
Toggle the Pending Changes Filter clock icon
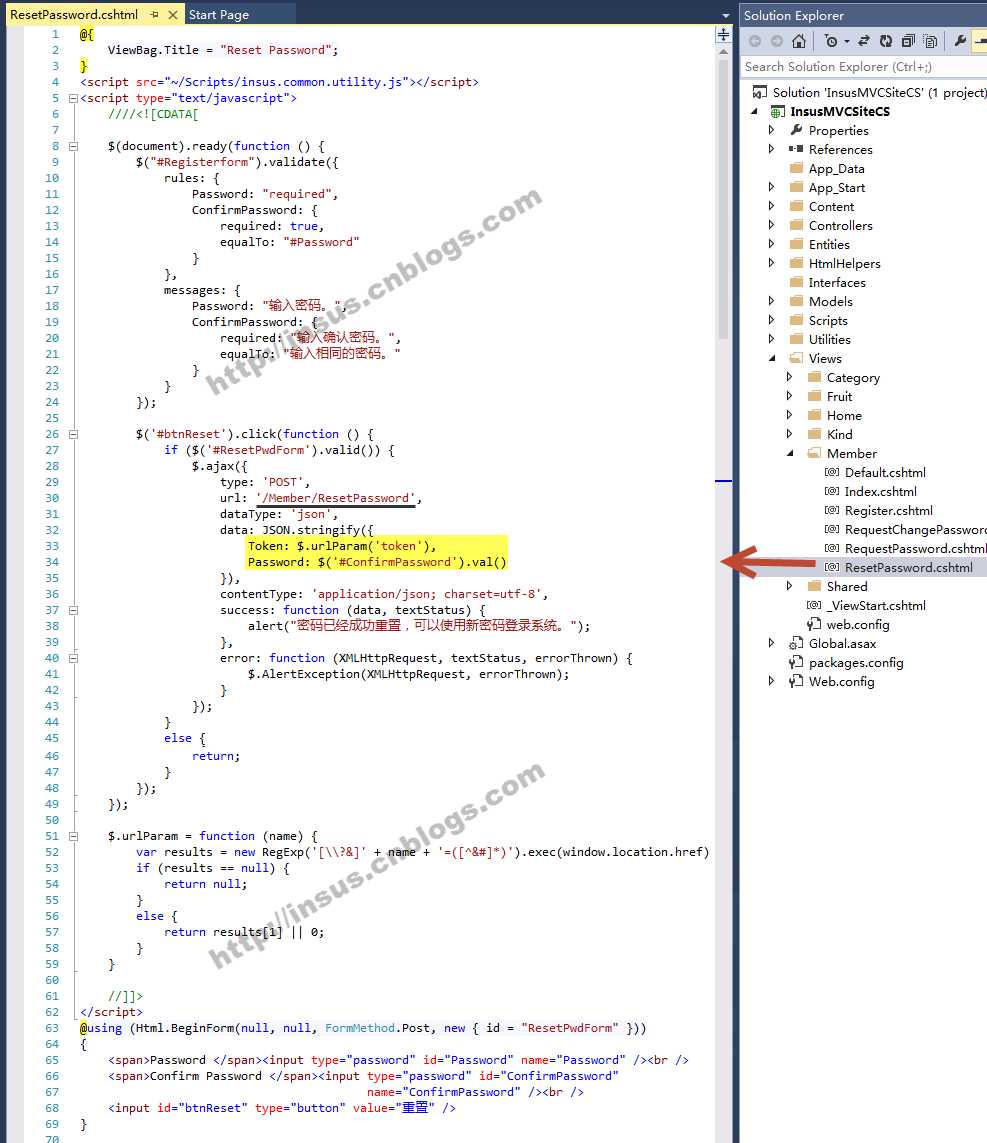[x=831, y=42]
